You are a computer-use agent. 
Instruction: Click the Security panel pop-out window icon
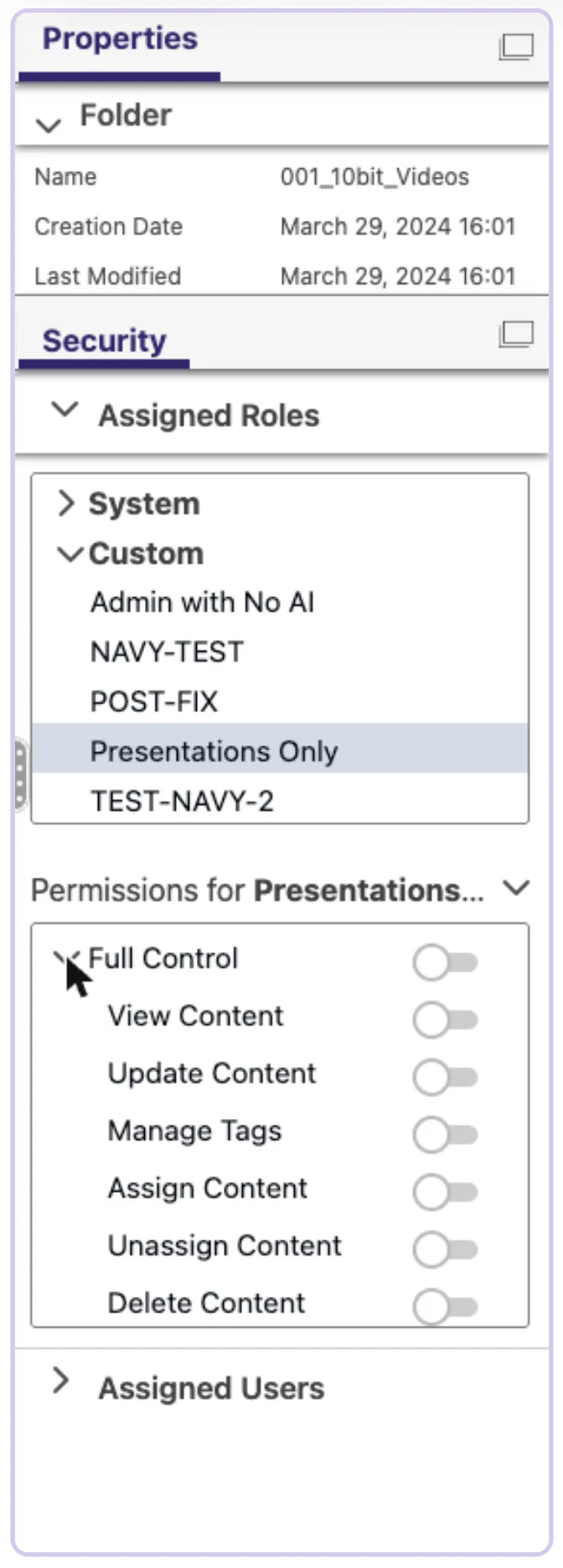pos(516,334)
